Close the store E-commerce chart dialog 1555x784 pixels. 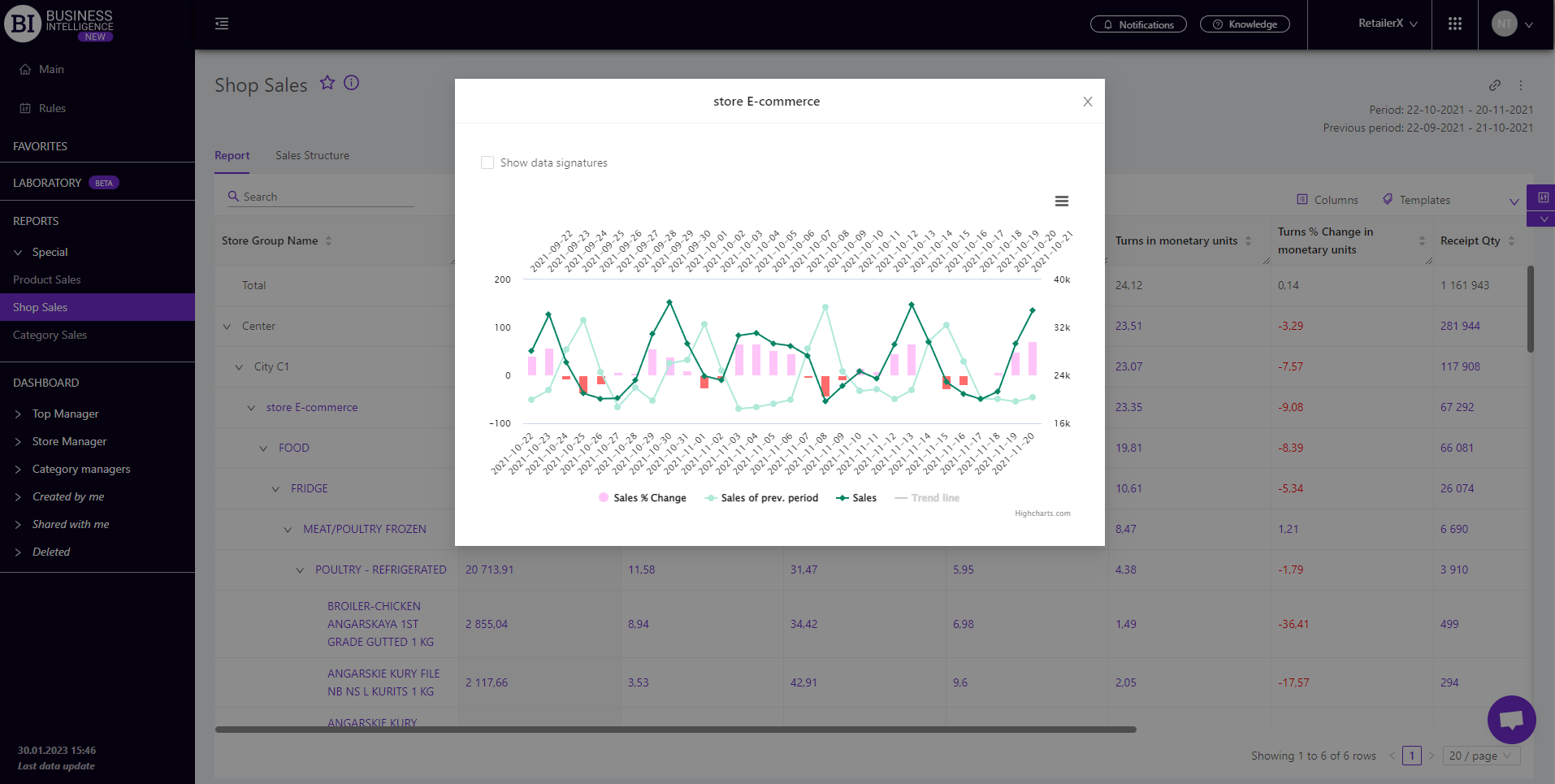click(x=1087, y=102)
